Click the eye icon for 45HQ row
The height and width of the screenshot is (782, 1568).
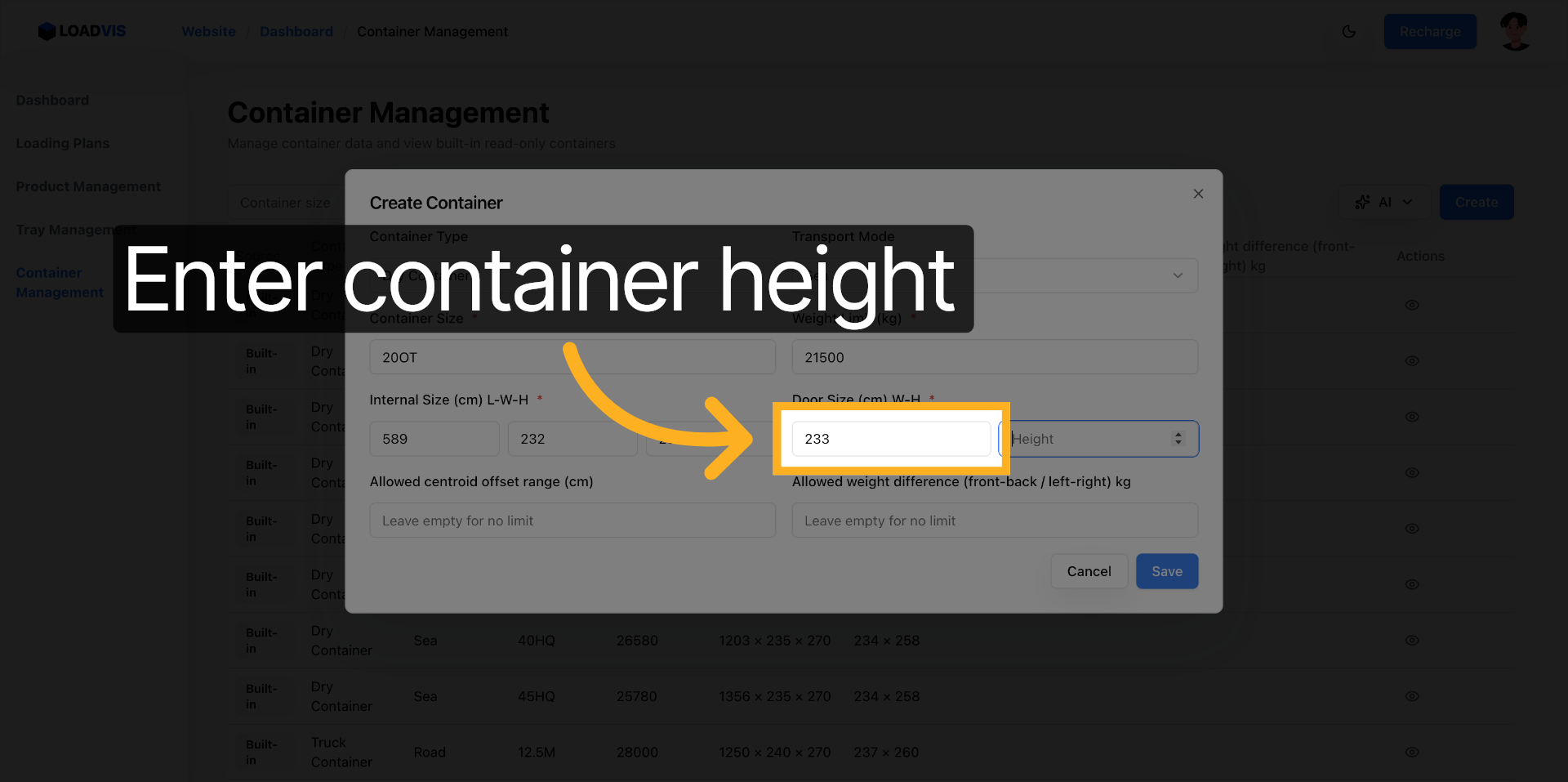click(1411, 696)
